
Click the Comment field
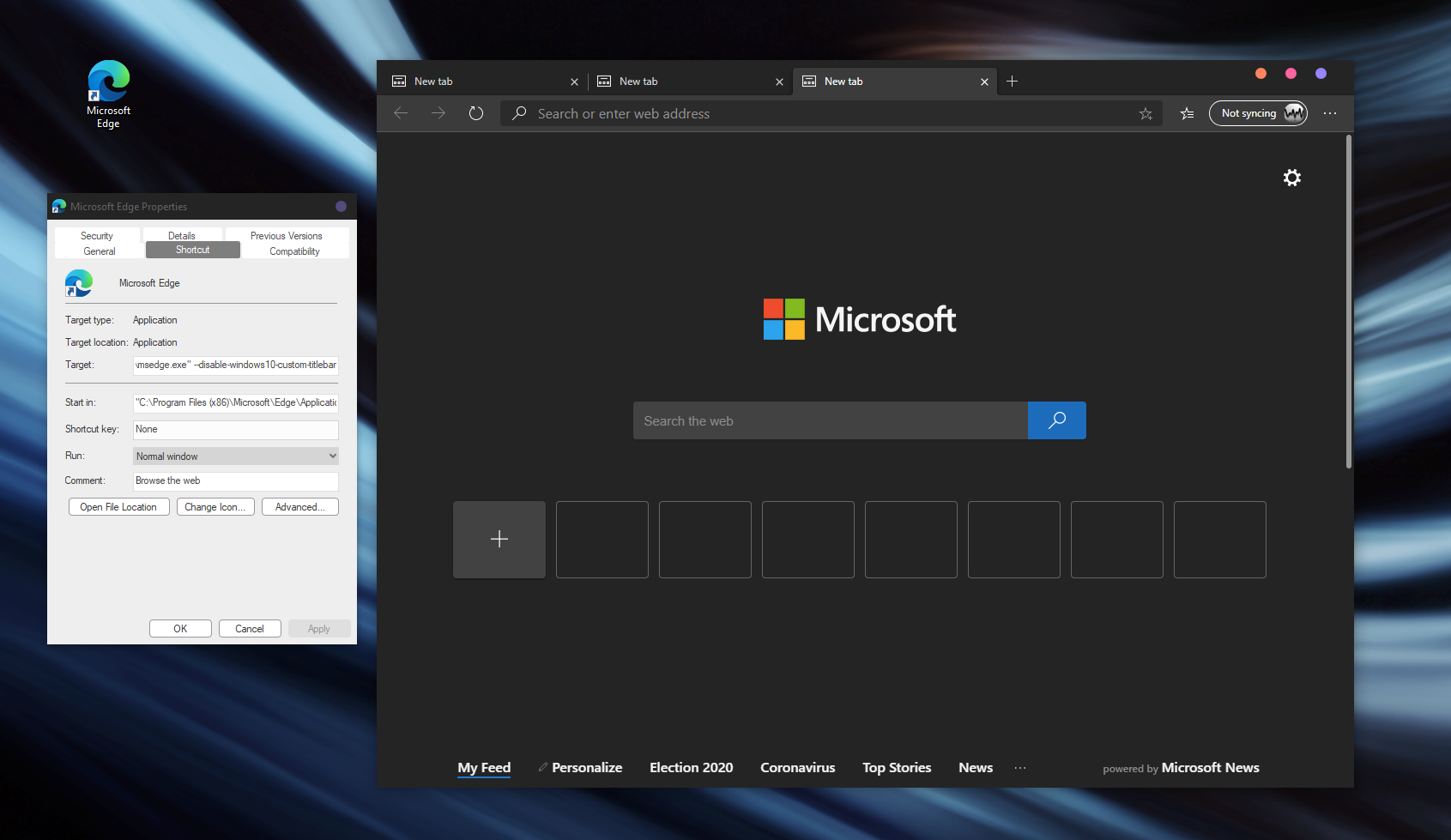click(x=236, y=480)
